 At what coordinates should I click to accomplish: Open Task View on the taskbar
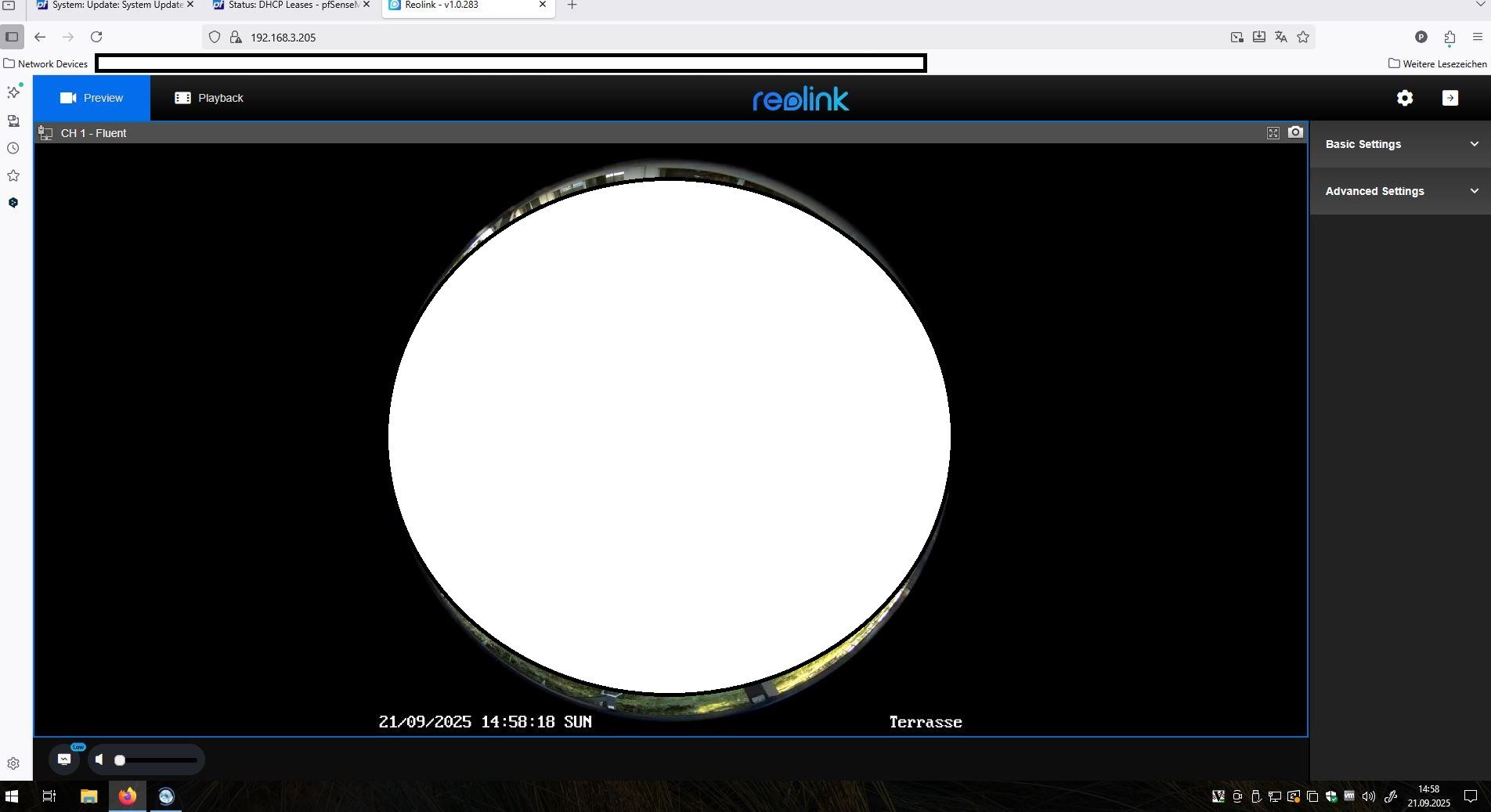point(49,796)
